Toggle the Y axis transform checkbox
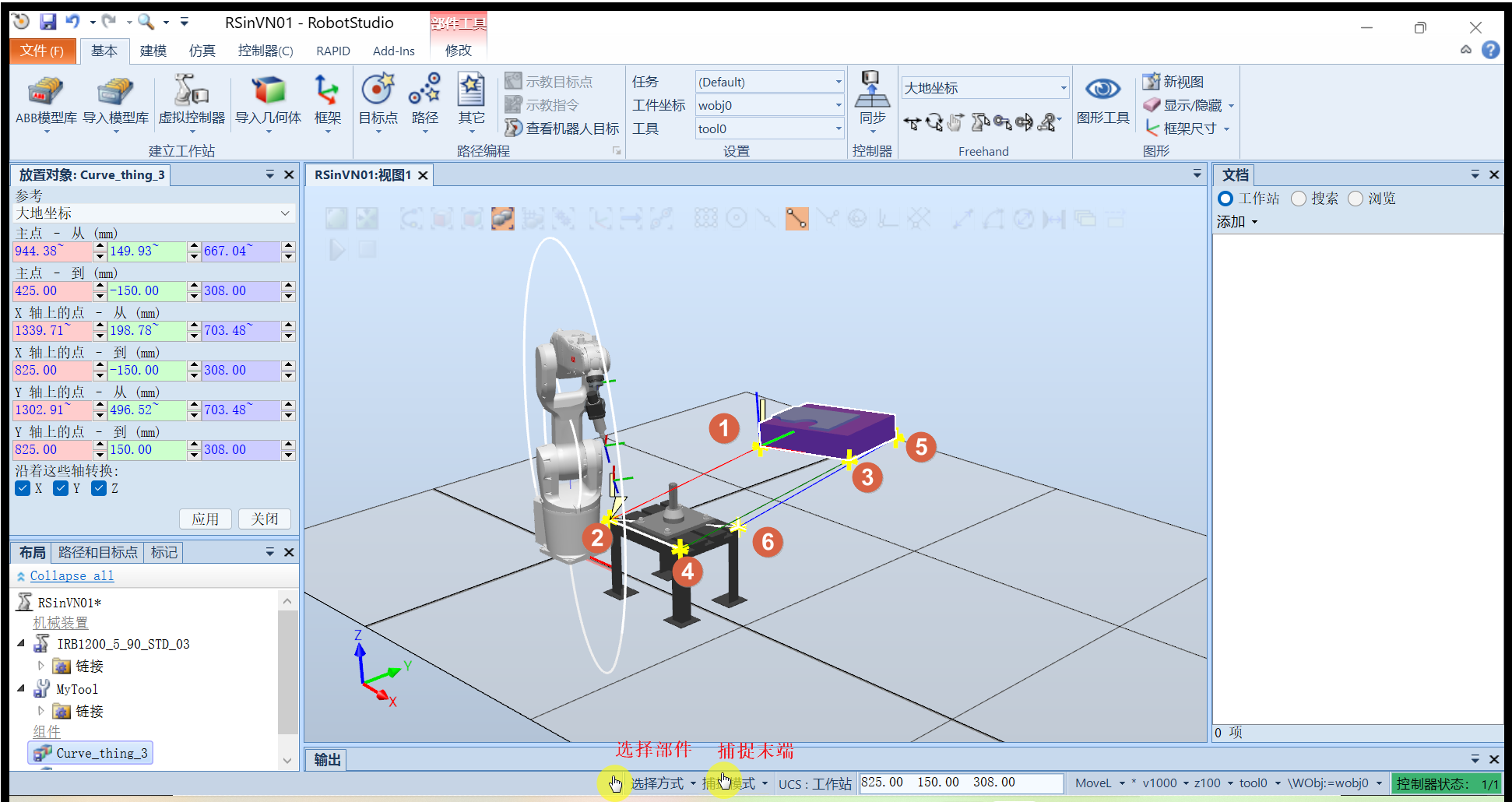Screen dimensions: 1512x802 (61, 488)
